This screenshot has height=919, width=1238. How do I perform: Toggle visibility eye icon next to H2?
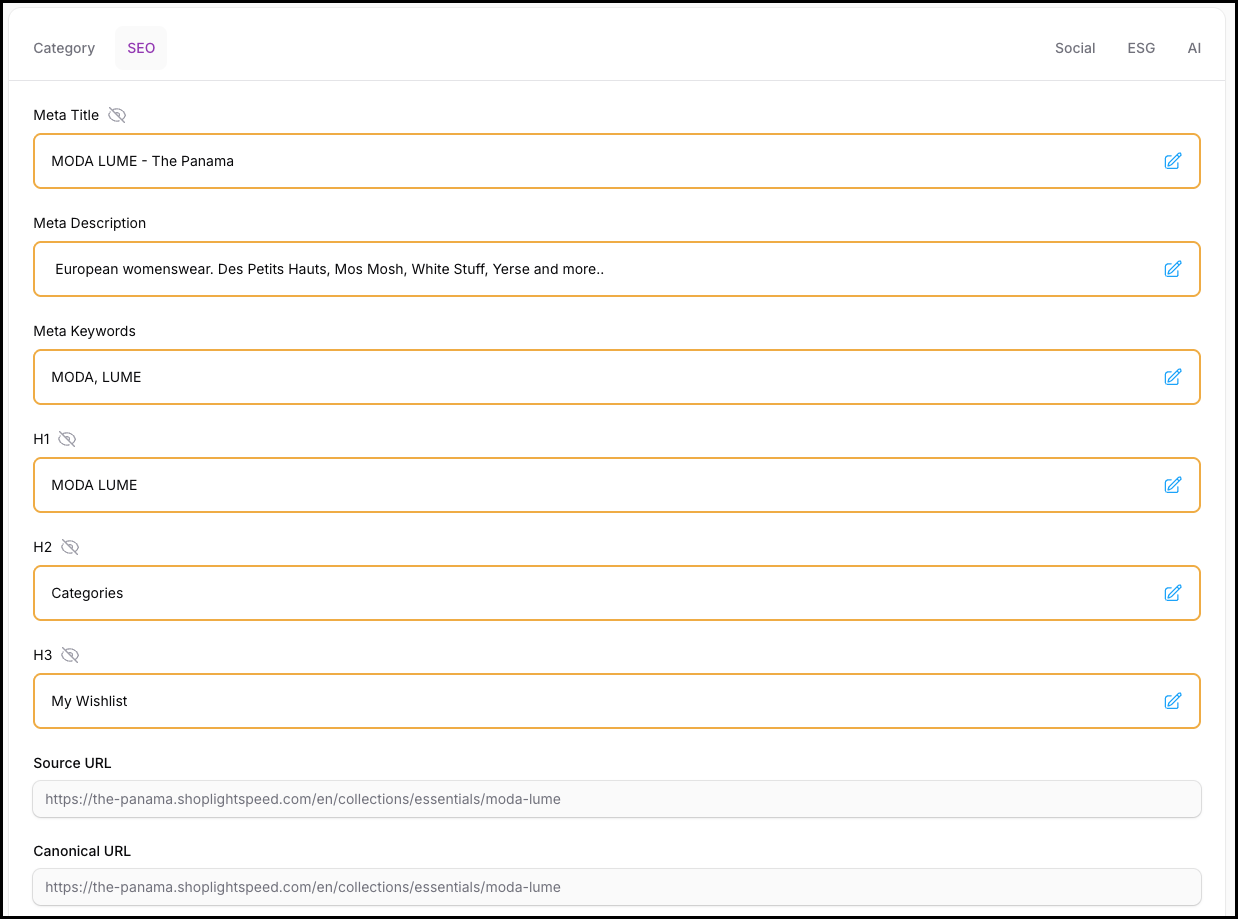69,547
